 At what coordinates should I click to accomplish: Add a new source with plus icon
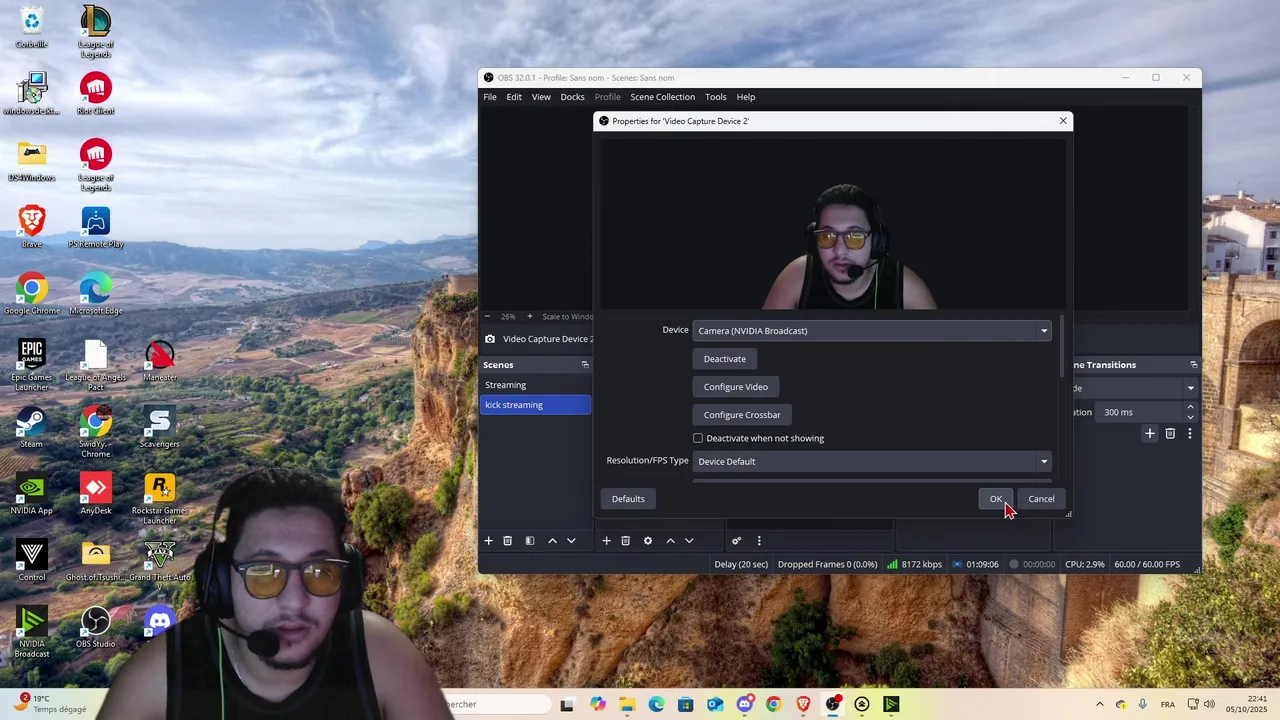tap(606, 541)
